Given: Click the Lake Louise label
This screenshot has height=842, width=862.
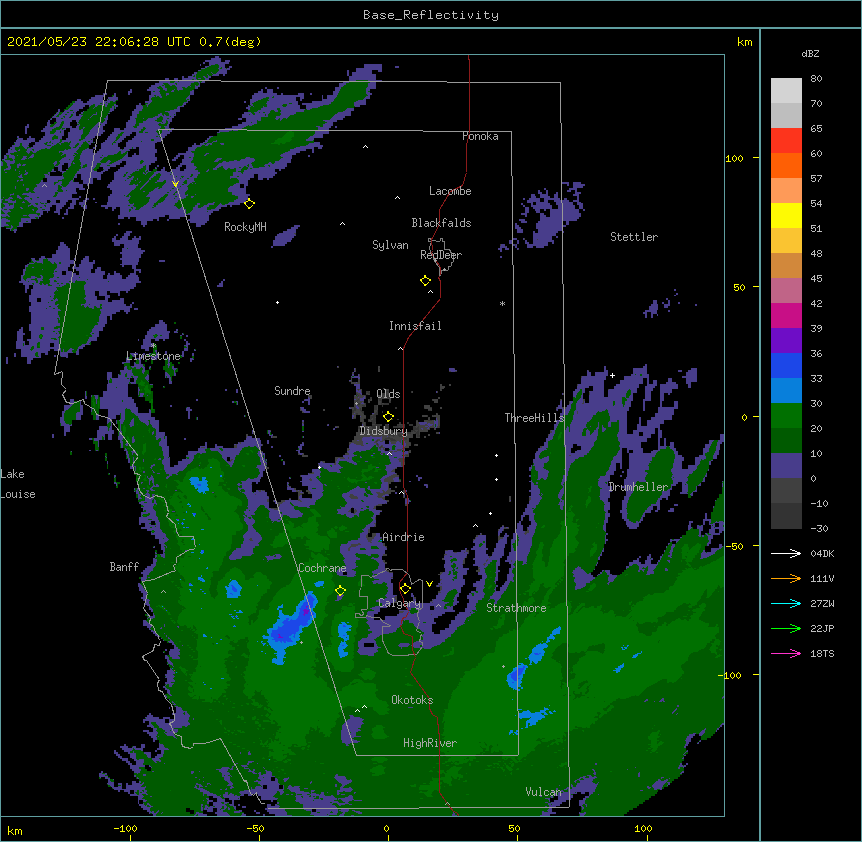Looking at the screenshot, I should [18, 484].
